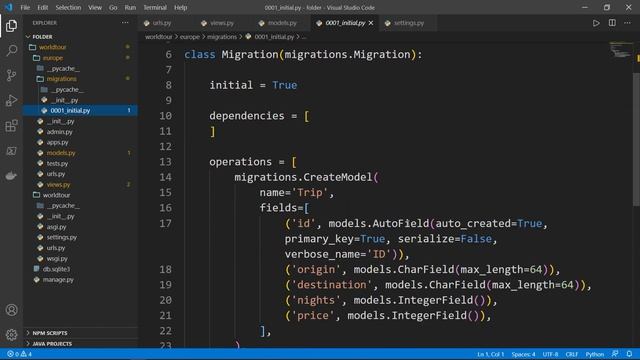Open the Docker view icon

pos(11,176)
